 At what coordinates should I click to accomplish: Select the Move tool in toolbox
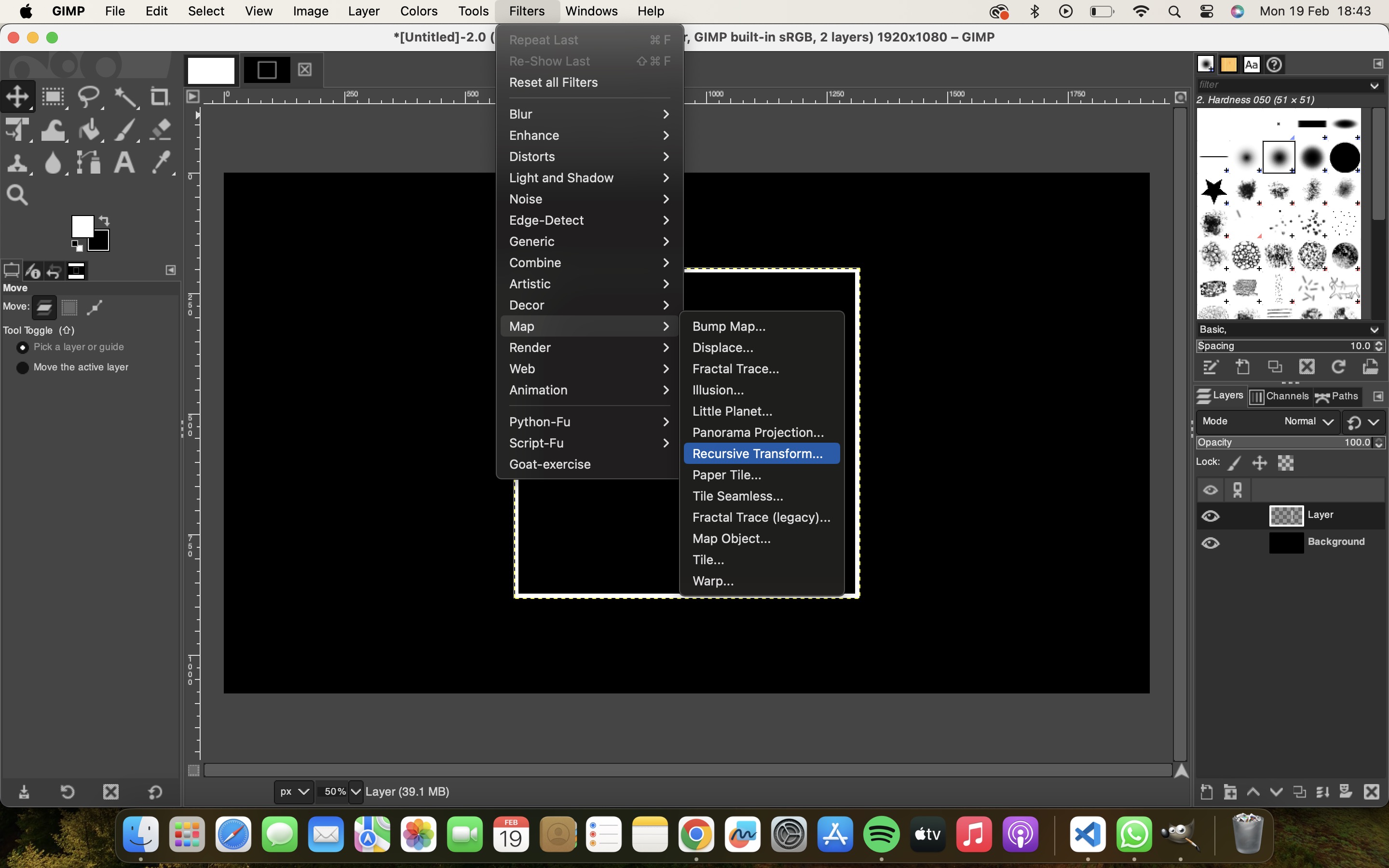[x=18, y=96]
